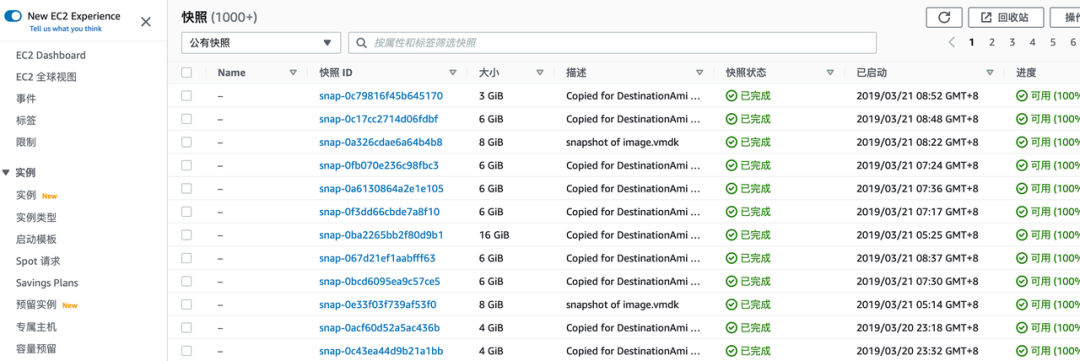The width and height of the screenshot is (1080, 361).
Task: Close the New EC2 Experience banner
Action: pyautogui.click(x=146, y=21)
